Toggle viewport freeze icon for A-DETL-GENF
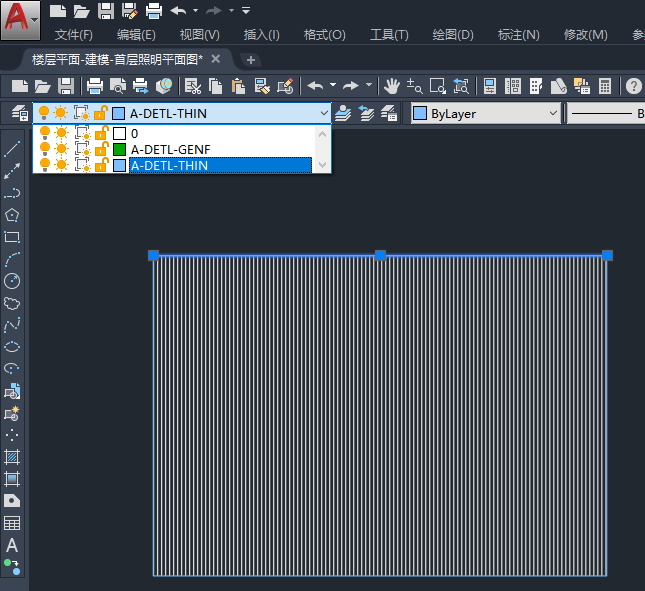The height and width of the screenshot is (591, 645). coord(82,149)
